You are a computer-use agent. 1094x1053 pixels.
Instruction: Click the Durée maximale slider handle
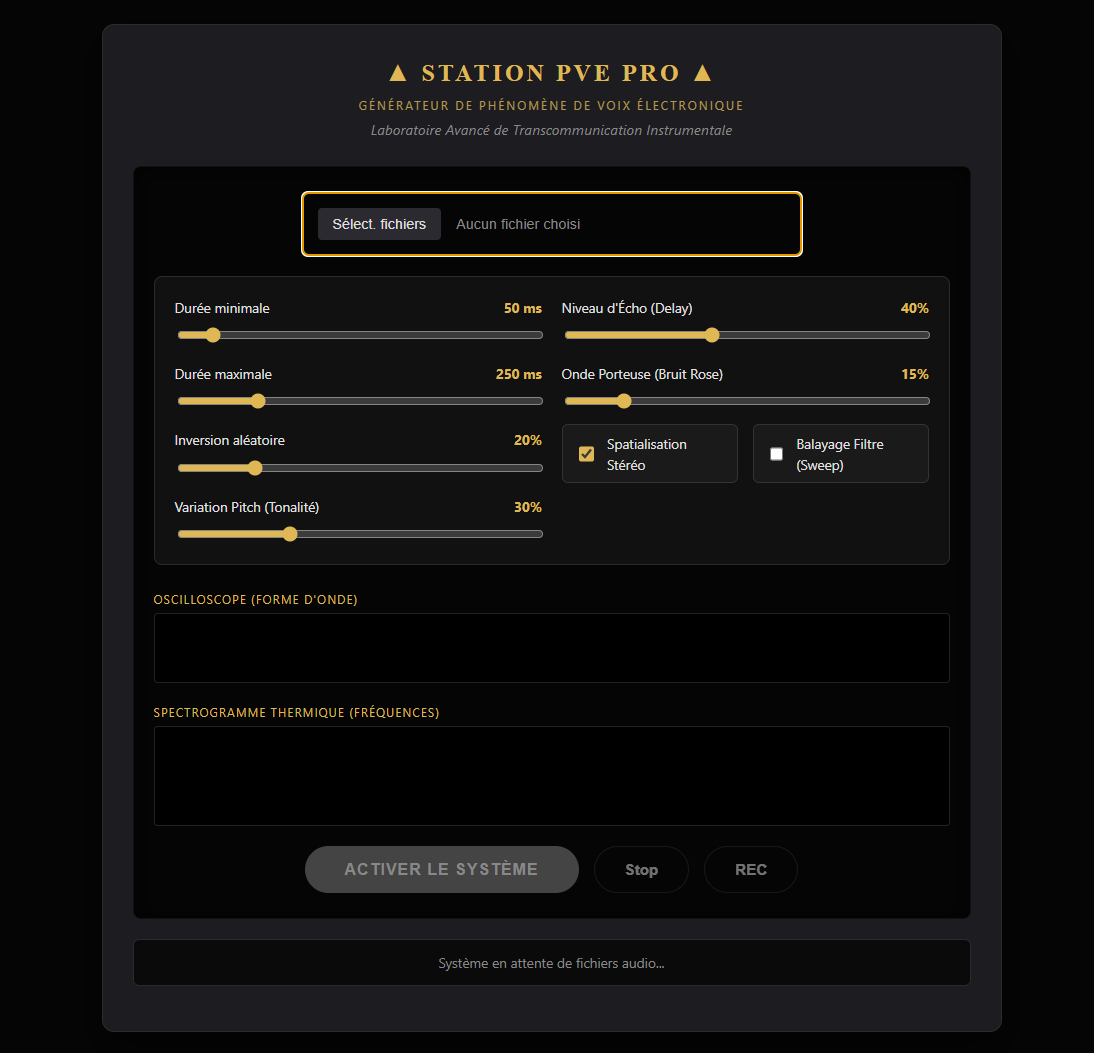click(x=258, y=401)
